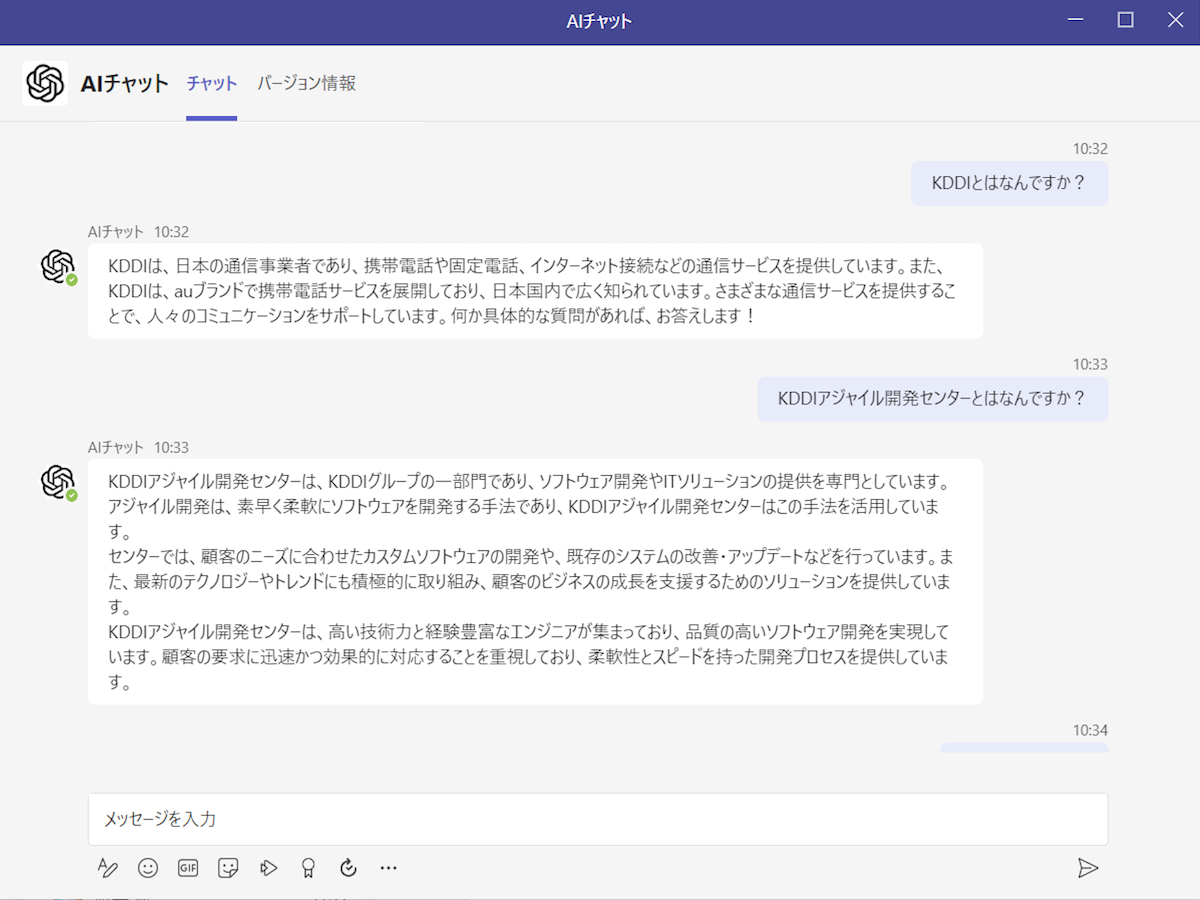
Task: Click the bot avatar beside the 10:32 reply
Action: (x=57, y=266)
